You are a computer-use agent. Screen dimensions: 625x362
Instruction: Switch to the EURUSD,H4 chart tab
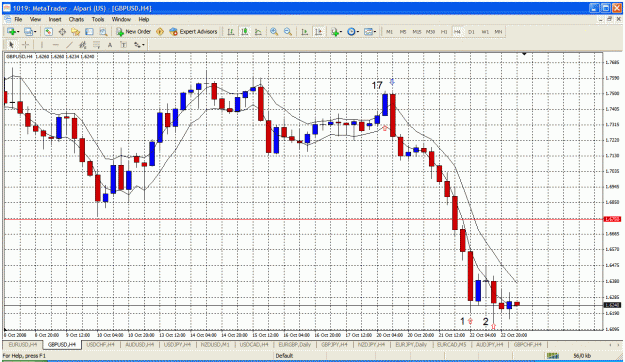click(x=23, y=344)
